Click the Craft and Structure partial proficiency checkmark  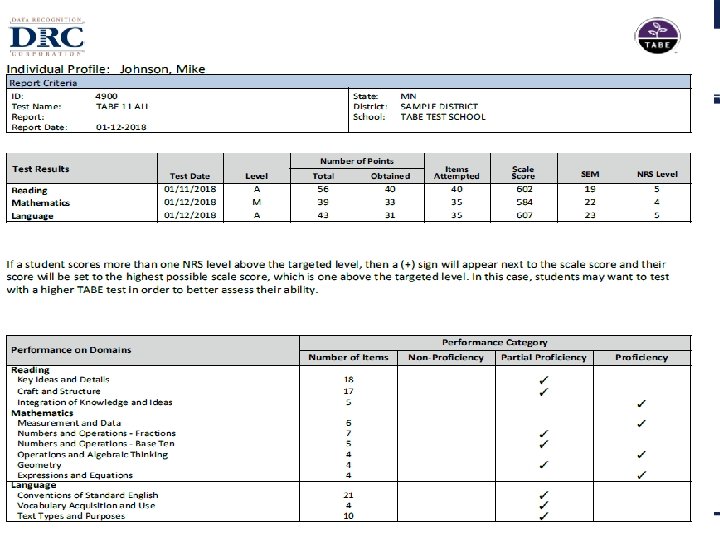pos(544,392)
